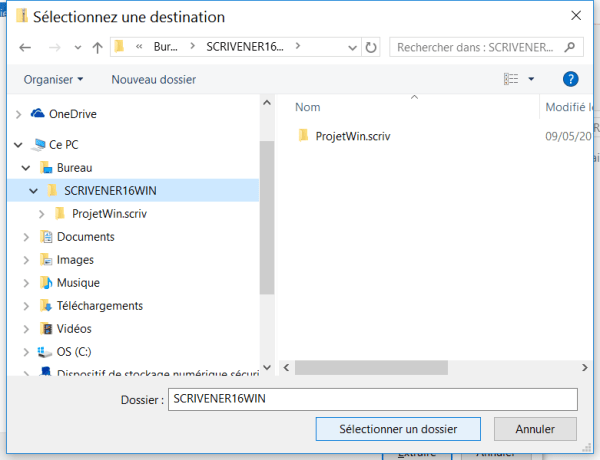
Task: Expand the OneDrive tree node
Action: tap(18, 114)
